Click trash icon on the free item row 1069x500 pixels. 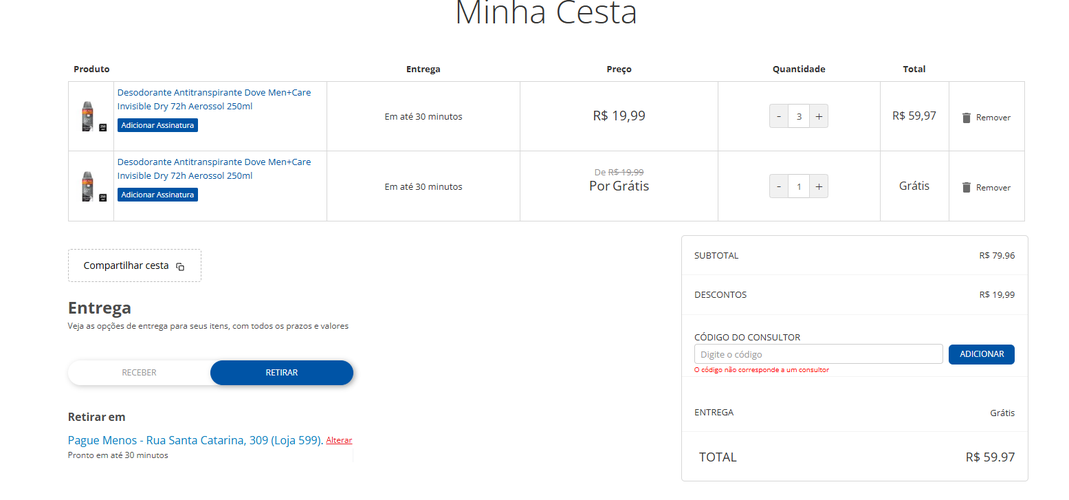(x=966, y=187)
